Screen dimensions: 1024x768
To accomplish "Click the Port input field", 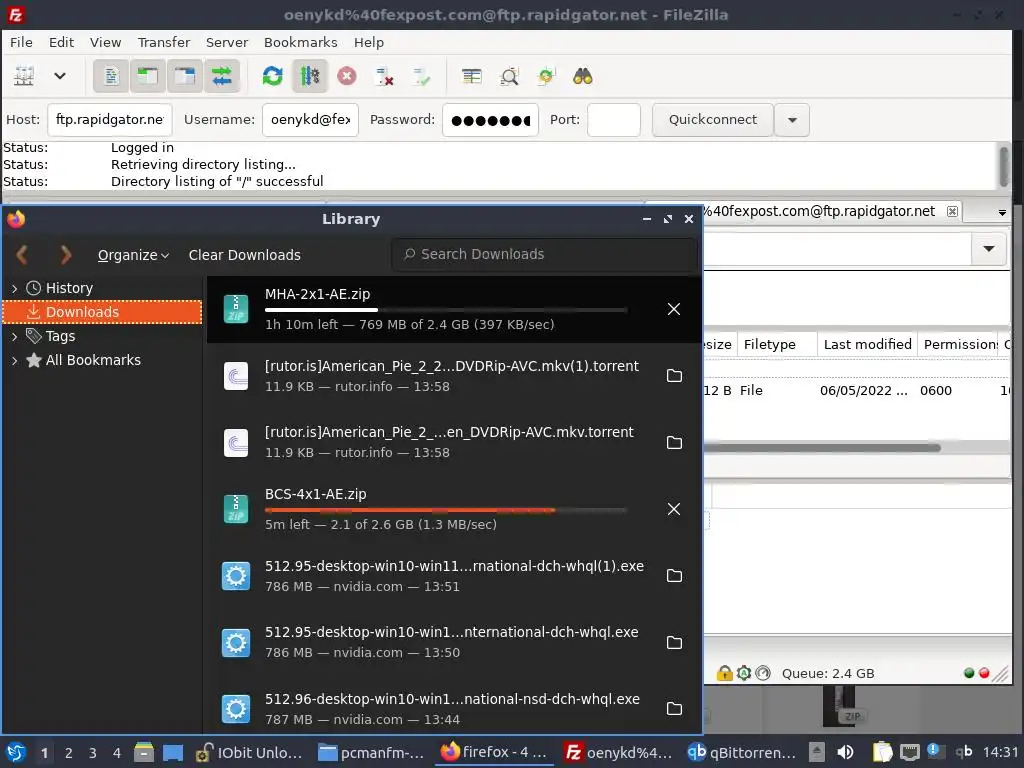I will pos(613,120).
